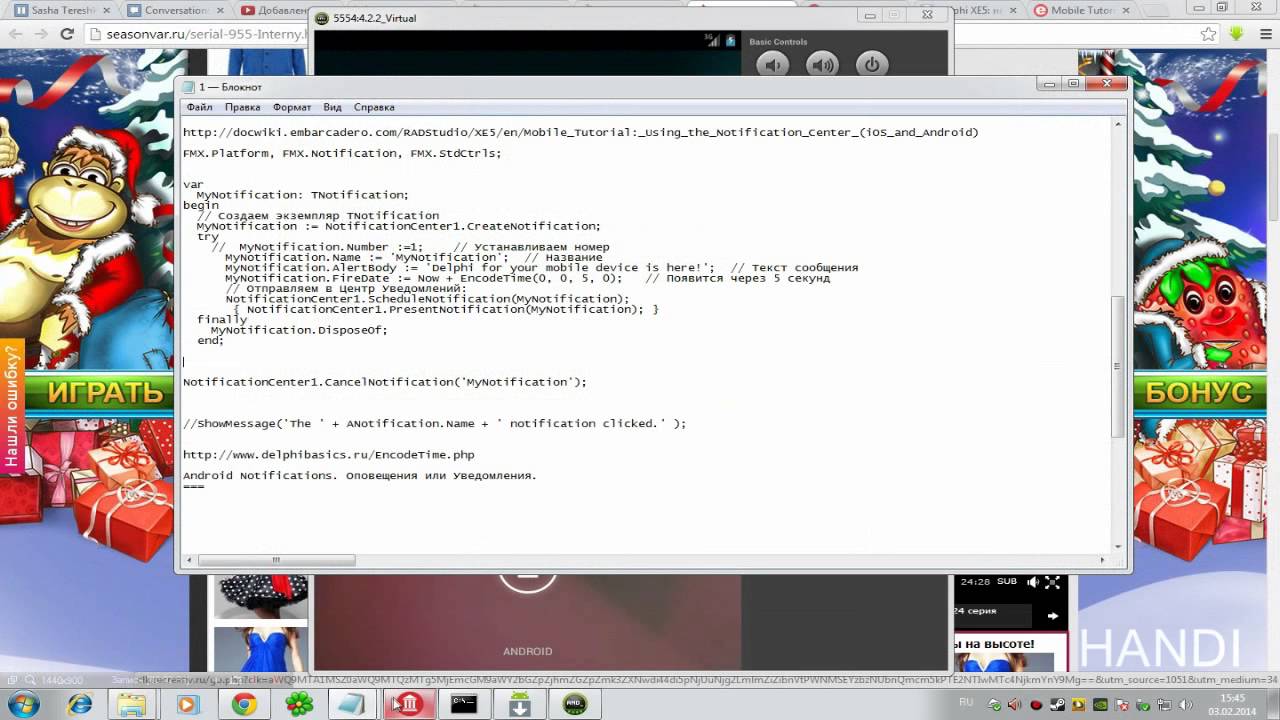
Task: Click the video player SUB subtitle button
Action: [1007, 581]
